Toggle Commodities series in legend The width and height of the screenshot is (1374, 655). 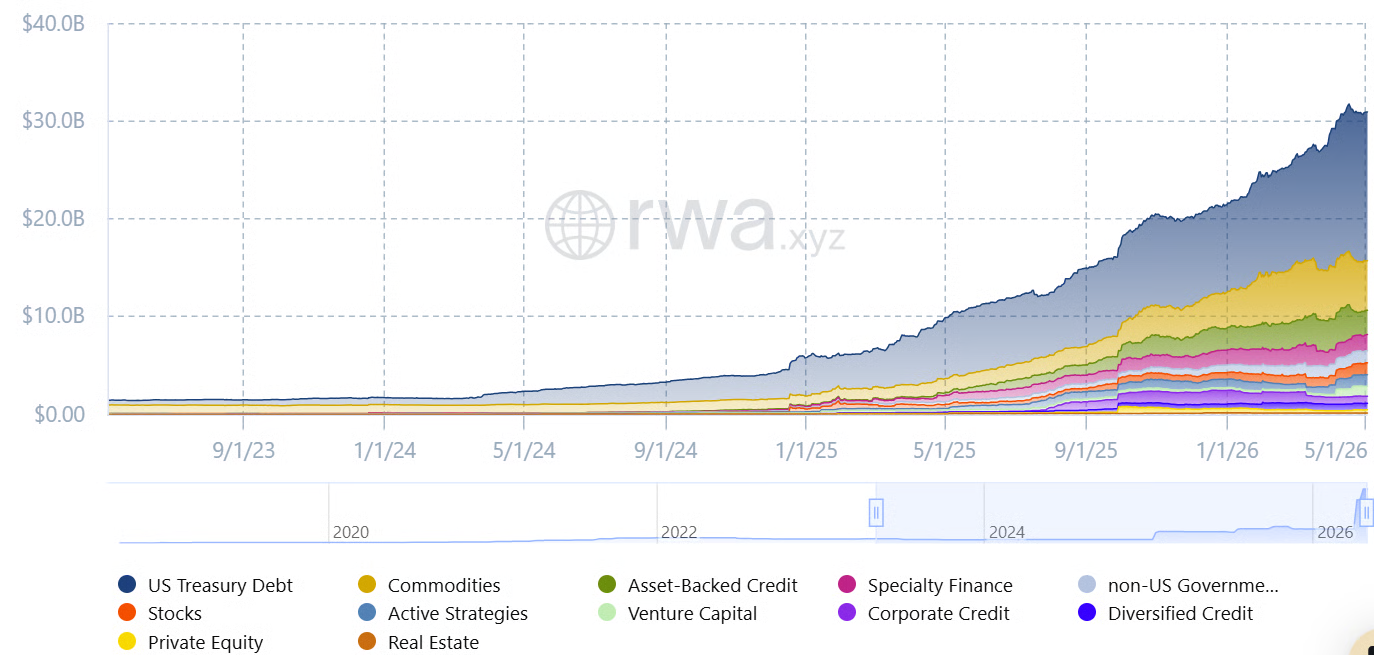tap(367, 585)
